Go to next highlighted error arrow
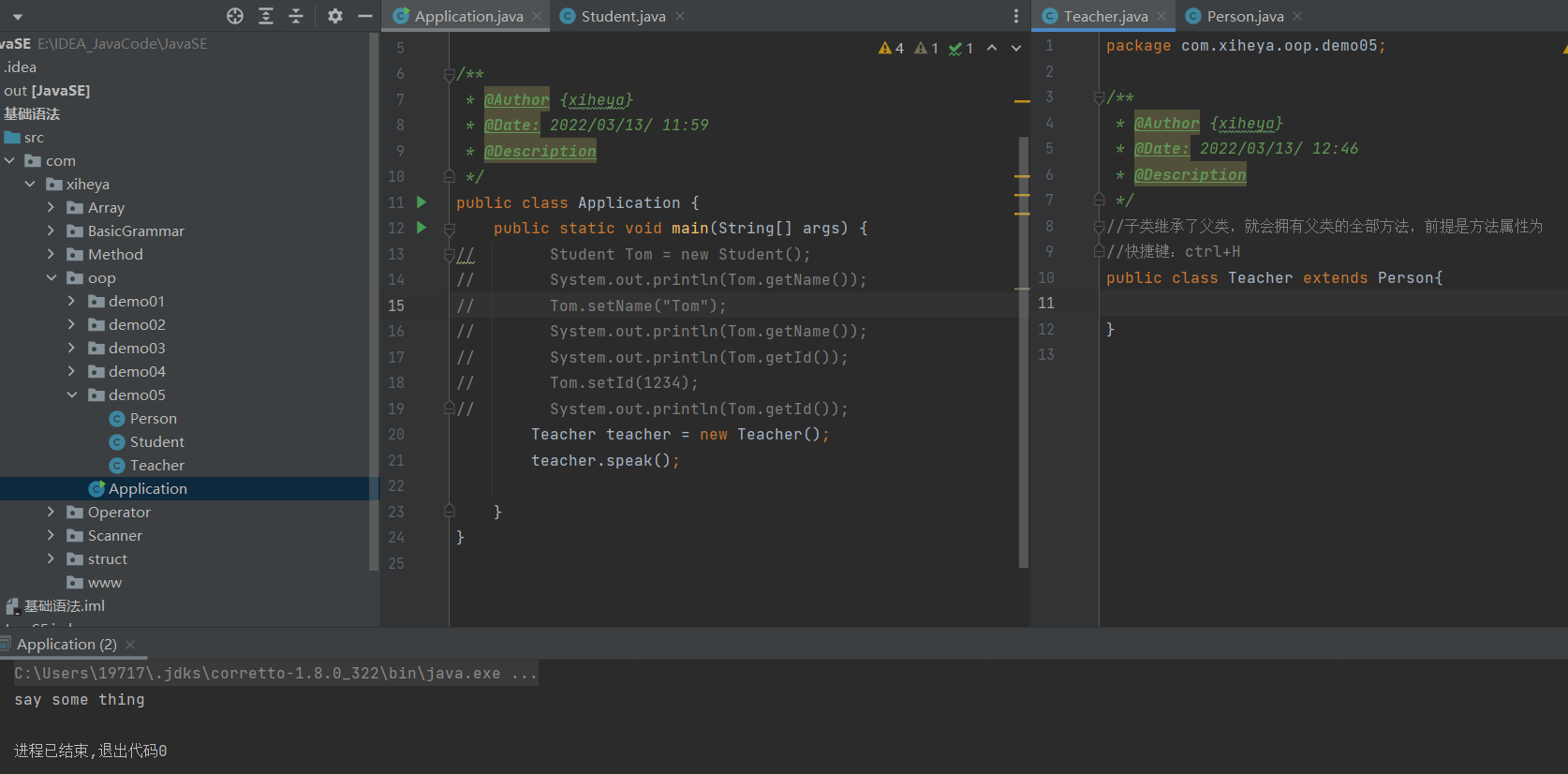 [x=1016, y=48]
